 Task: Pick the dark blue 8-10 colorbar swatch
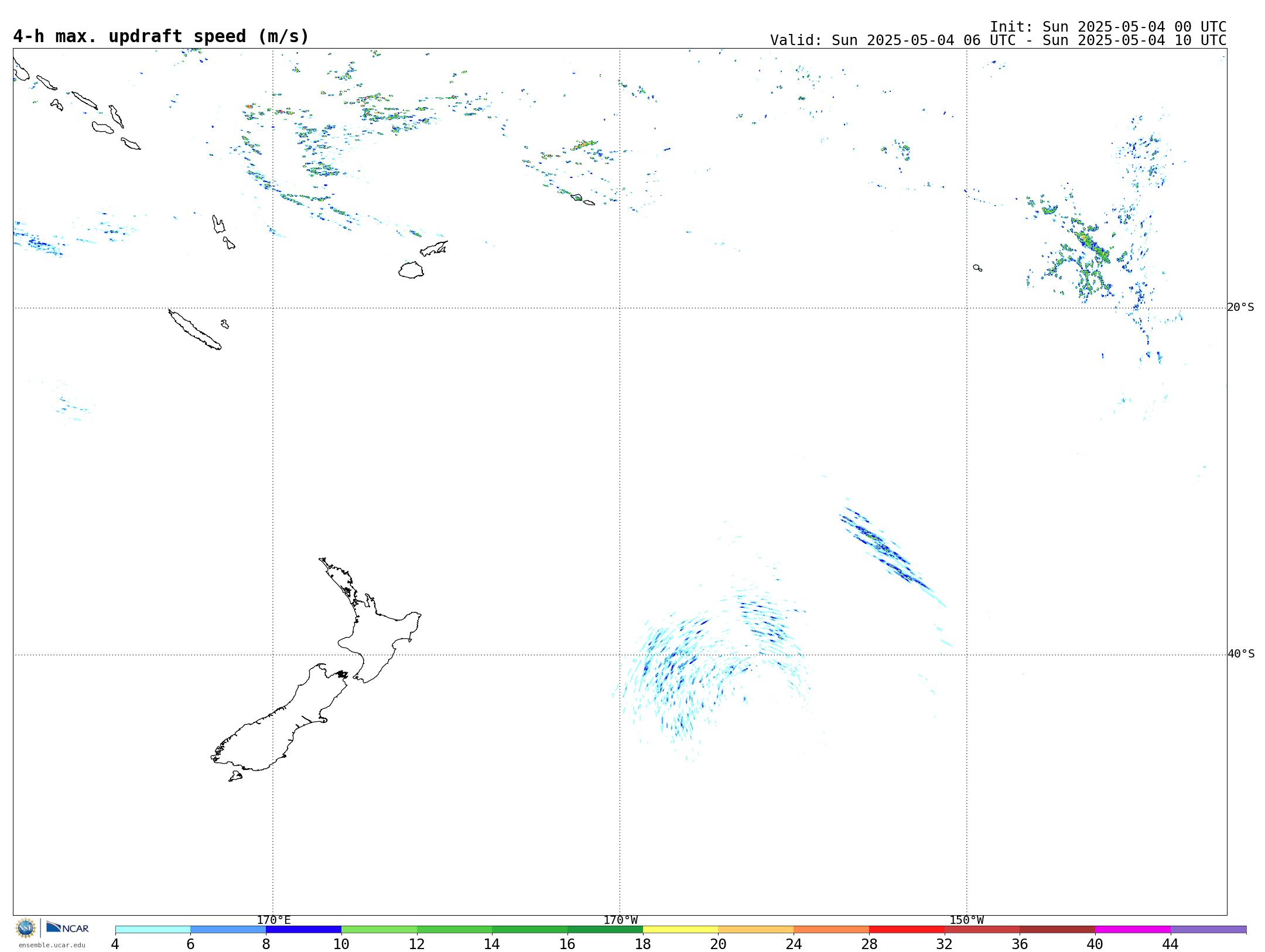[303, 930]
